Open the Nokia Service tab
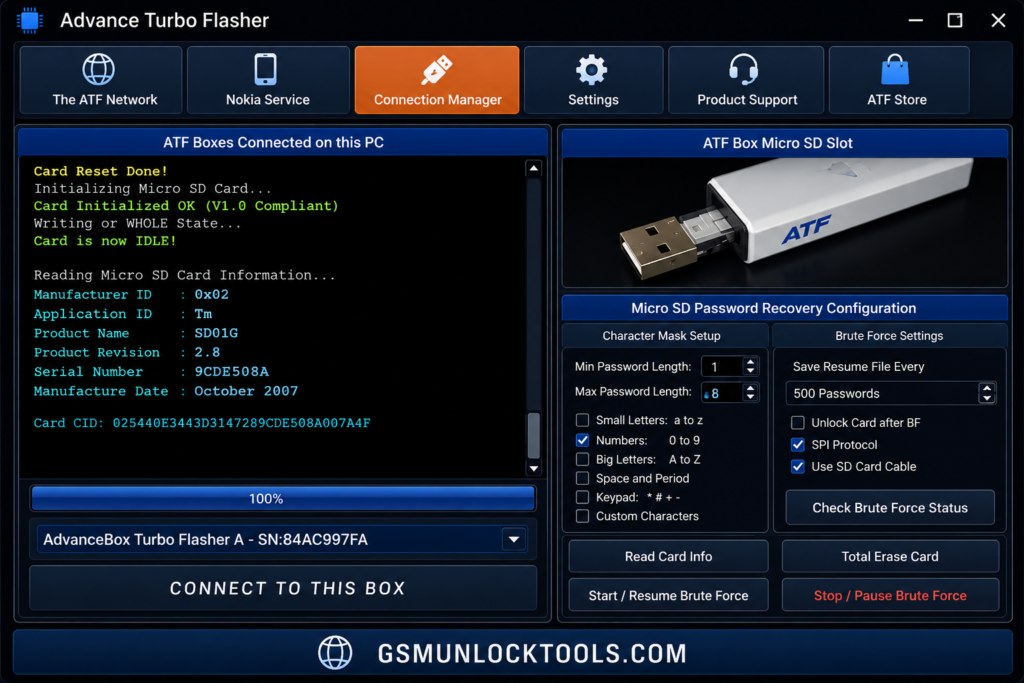The height and width of the screenshot is (683, 1024). 268,80
